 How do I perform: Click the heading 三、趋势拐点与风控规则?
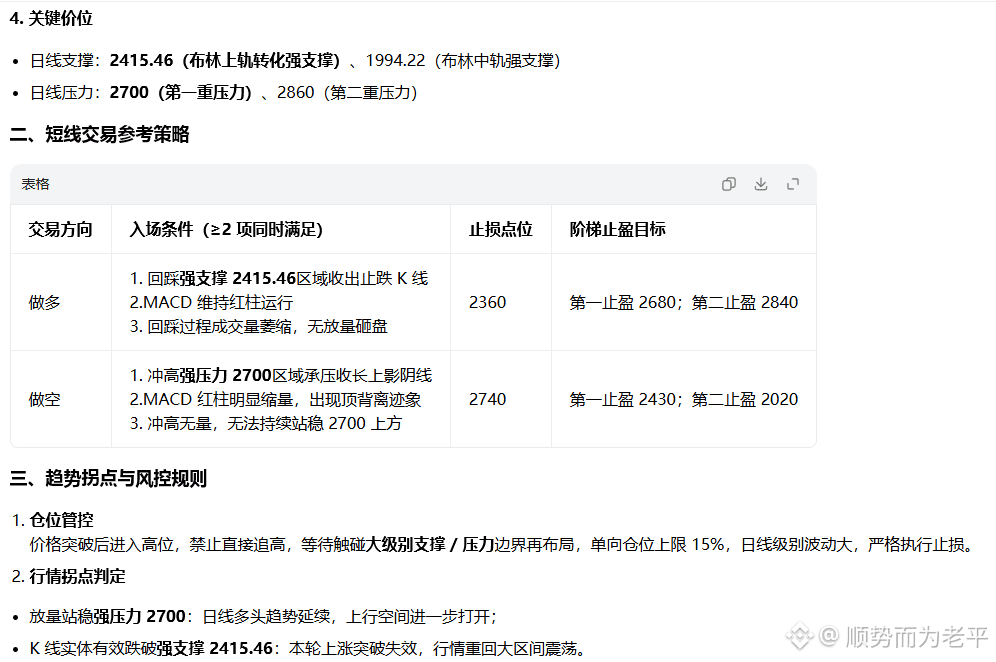(109, 478)
